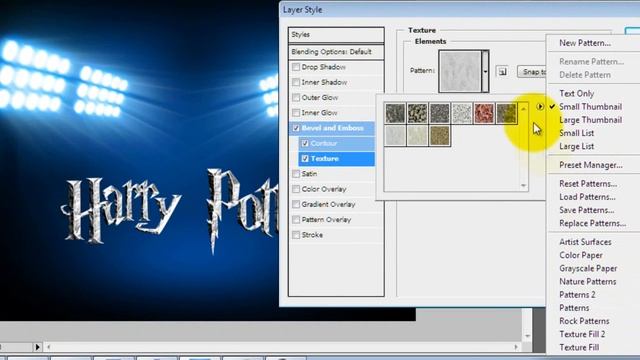Enable the Stroke checkbox
Screen dimensions: 640x360
click(296, 235)
